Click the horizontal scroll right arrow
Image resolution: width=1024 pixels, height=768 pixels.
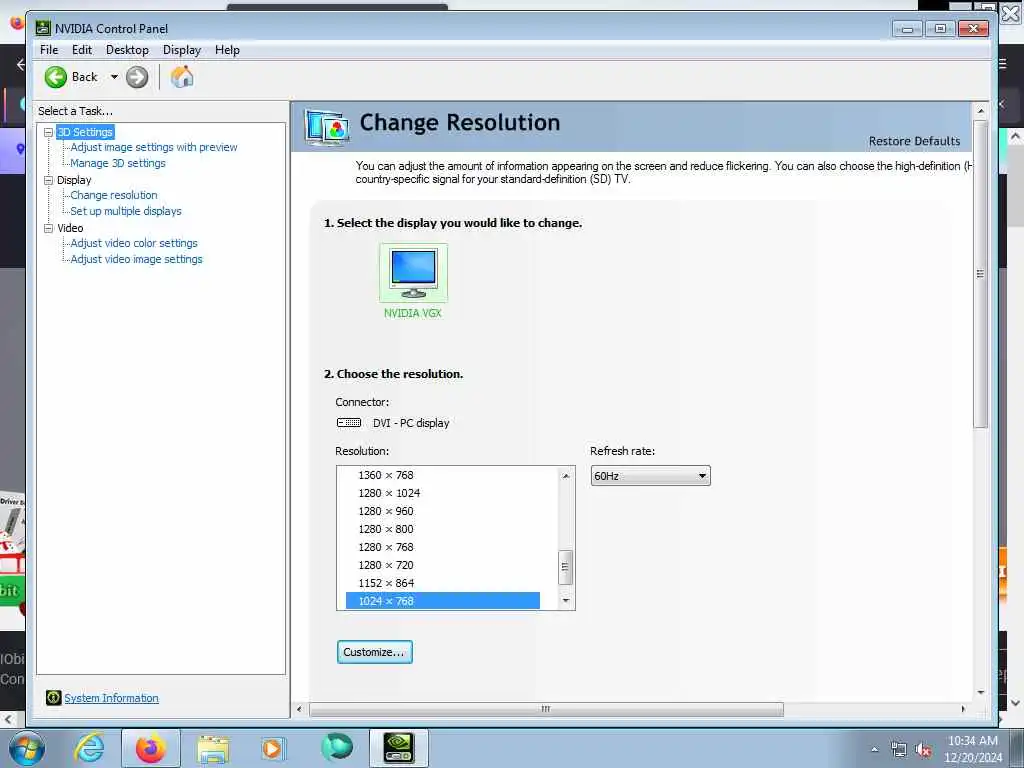tap(963, 709)
